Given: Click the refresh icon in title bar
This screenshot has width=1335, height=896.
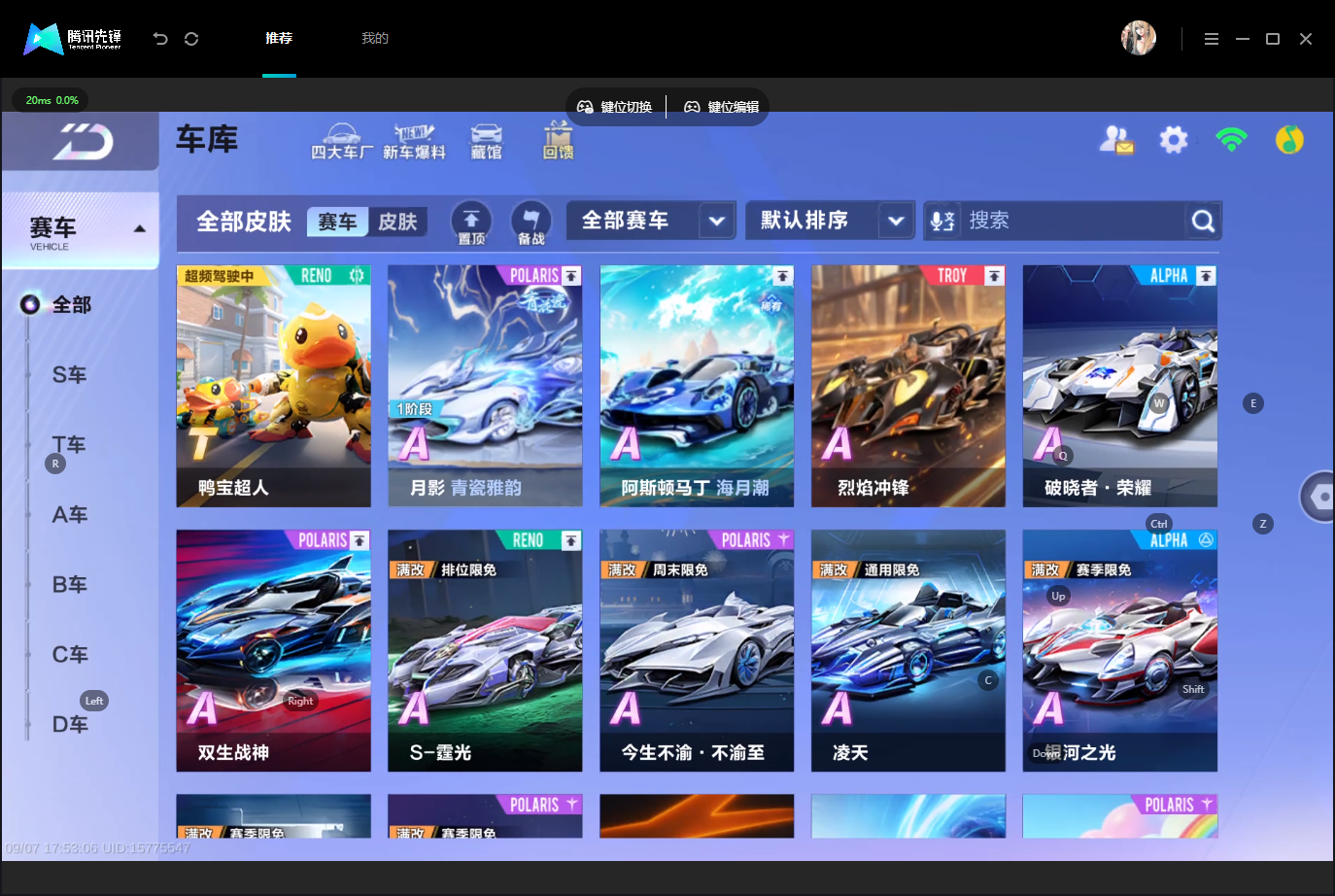Looking at the screenshot, I should click(191, 39).
